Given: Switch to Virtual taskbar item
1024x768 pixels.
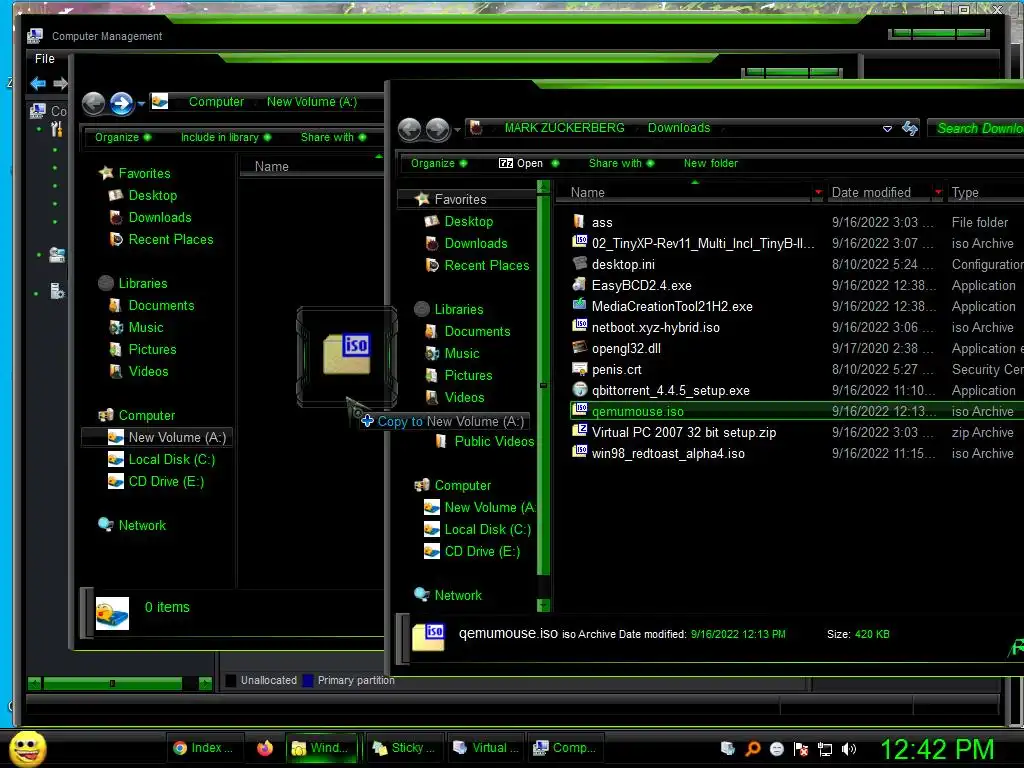Looking at the screenshot, I should (486, 748).
